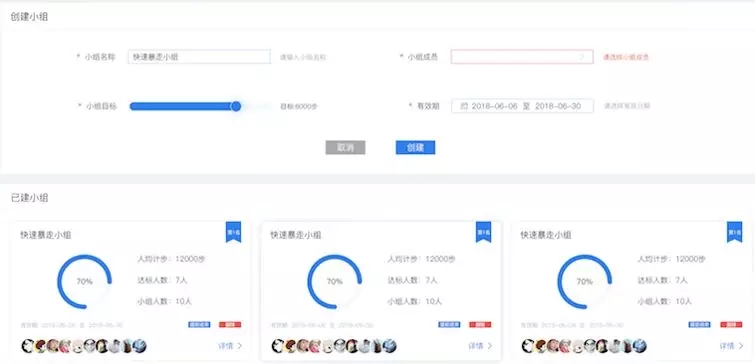The image size is (755, 364).
Task: Click the small red tag button on second card
Action: tap(481, 325)
